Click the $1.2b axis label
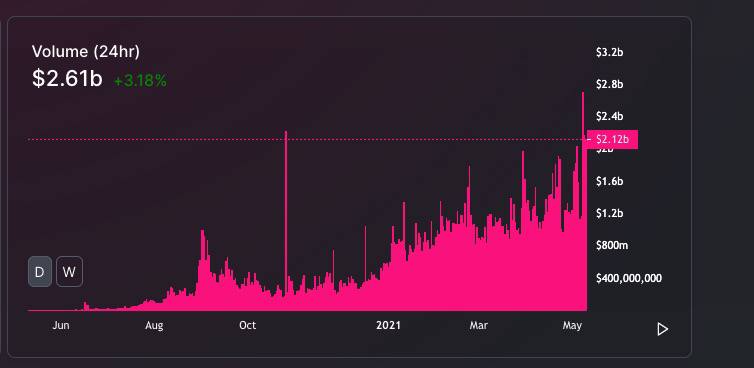Screen dimensions: 754x368 pos(609,213)
